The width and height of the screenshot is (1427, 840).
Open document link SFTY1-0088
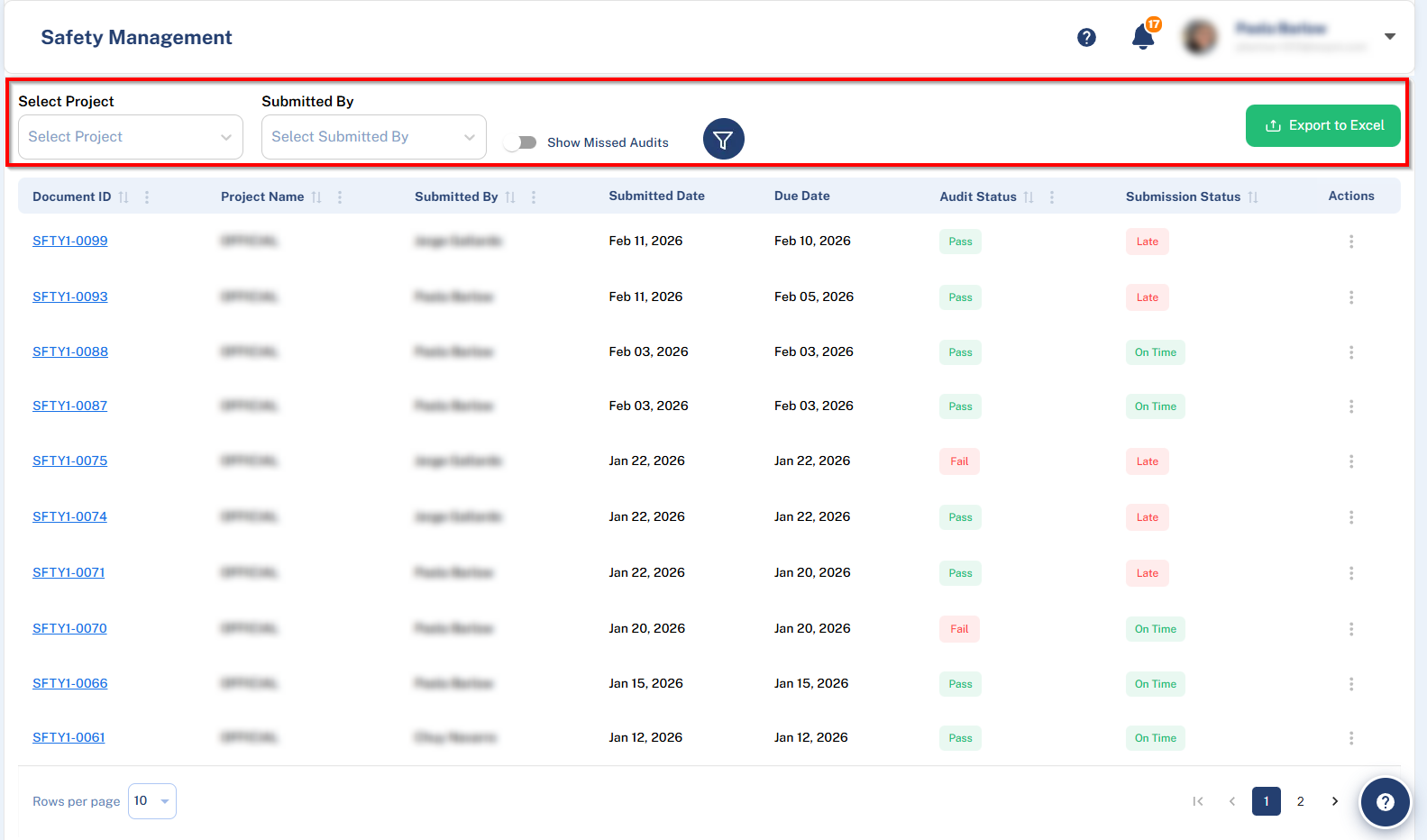[70, 352]
